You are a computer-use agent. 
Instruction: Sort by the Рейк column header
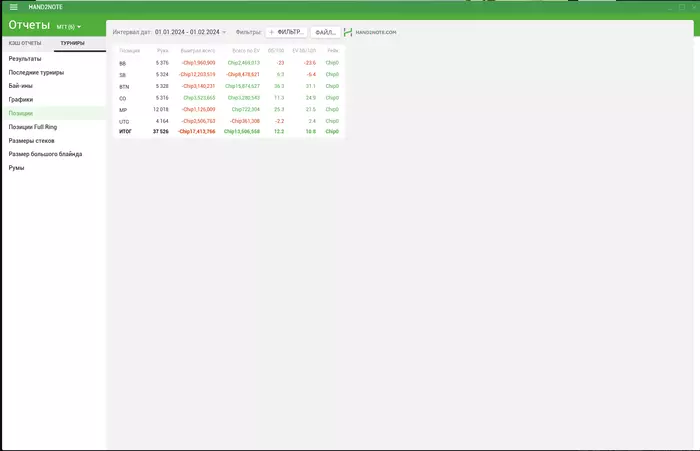[x=333, y=51]
